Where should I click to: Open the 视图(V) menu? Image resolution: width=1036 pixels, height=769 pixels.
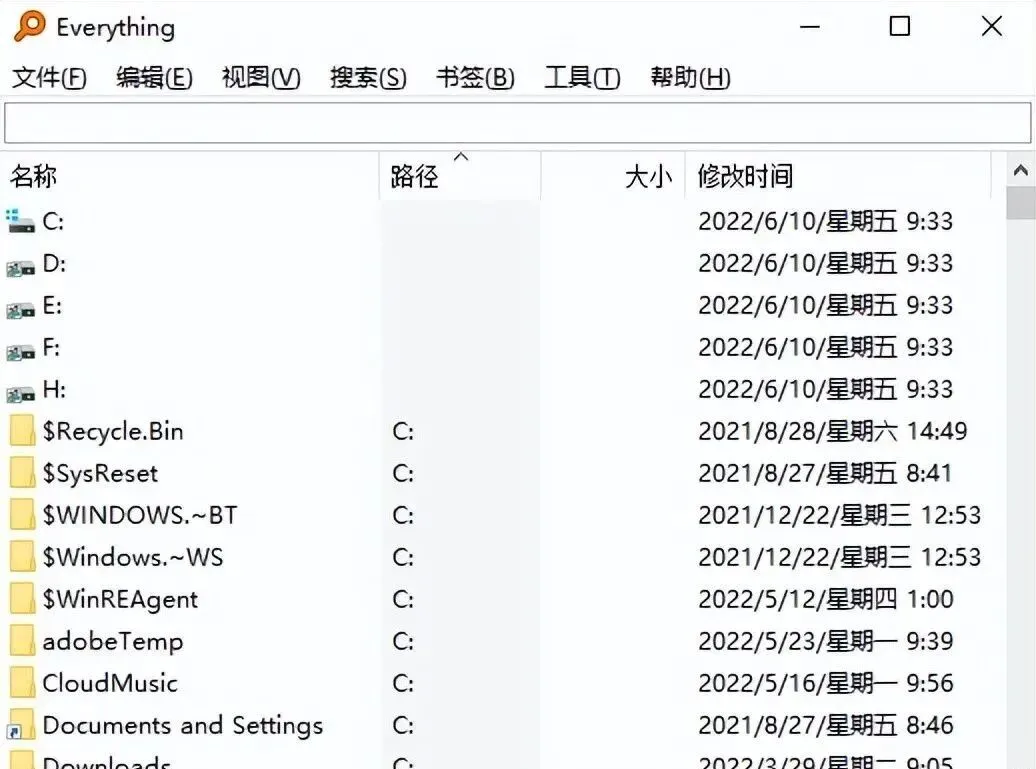click(261, 77)
